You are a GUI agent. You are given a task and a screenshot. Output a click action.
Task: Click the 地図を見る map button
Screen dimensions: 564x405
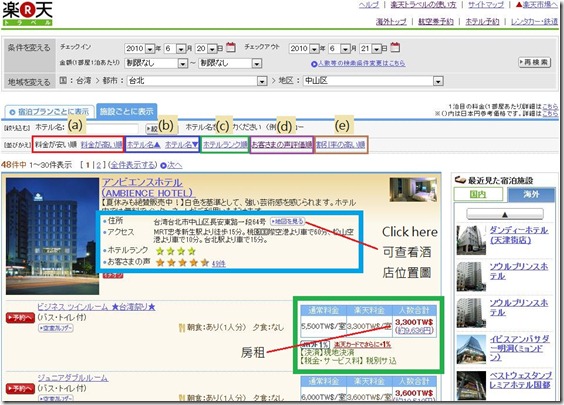[287, 221]
